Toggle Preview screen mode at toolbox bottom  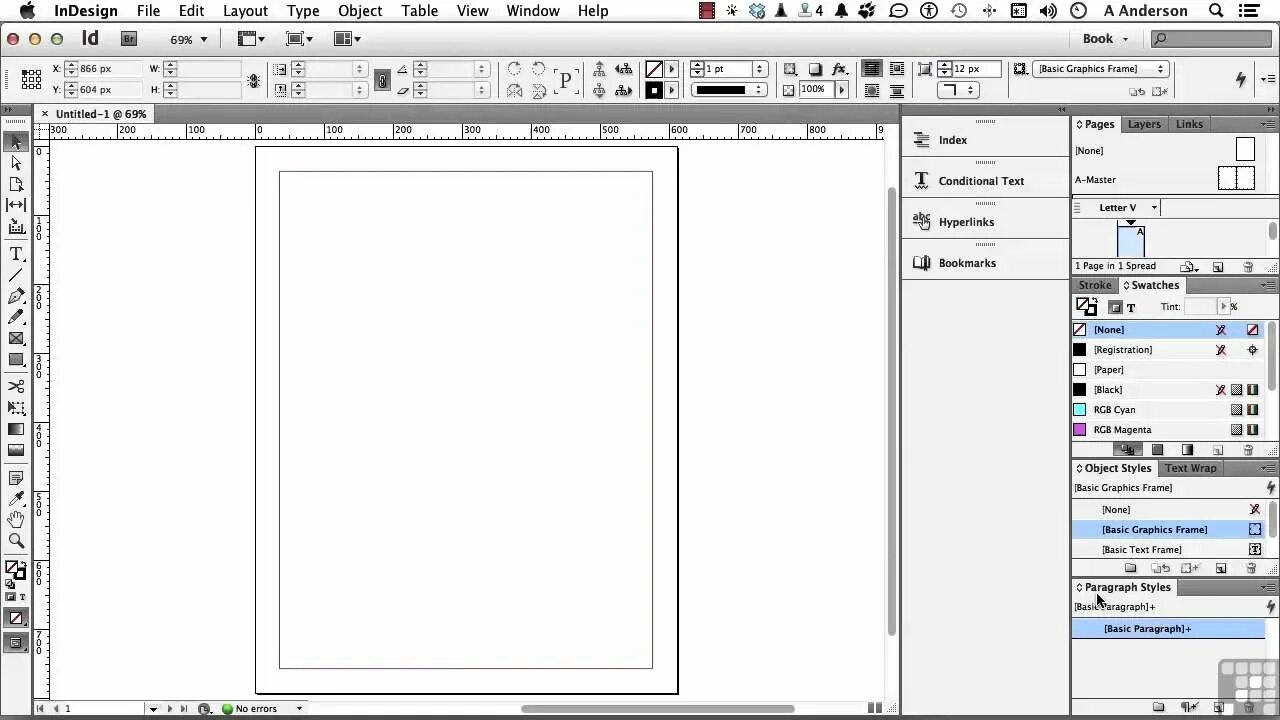click(16, 643)
